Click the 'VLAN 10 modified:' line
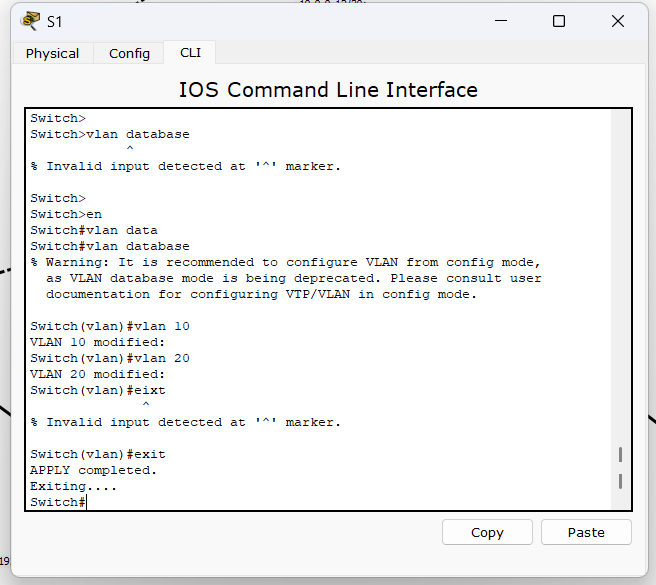 97,342
